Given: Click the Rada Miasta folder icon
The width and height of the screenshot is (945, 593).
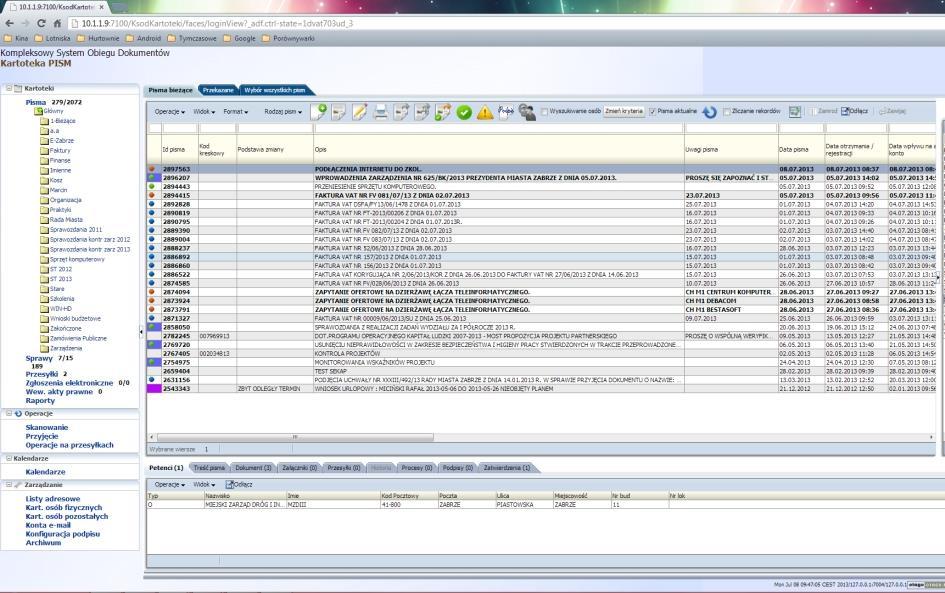Looking at the screenshot, I should [44, 220].
